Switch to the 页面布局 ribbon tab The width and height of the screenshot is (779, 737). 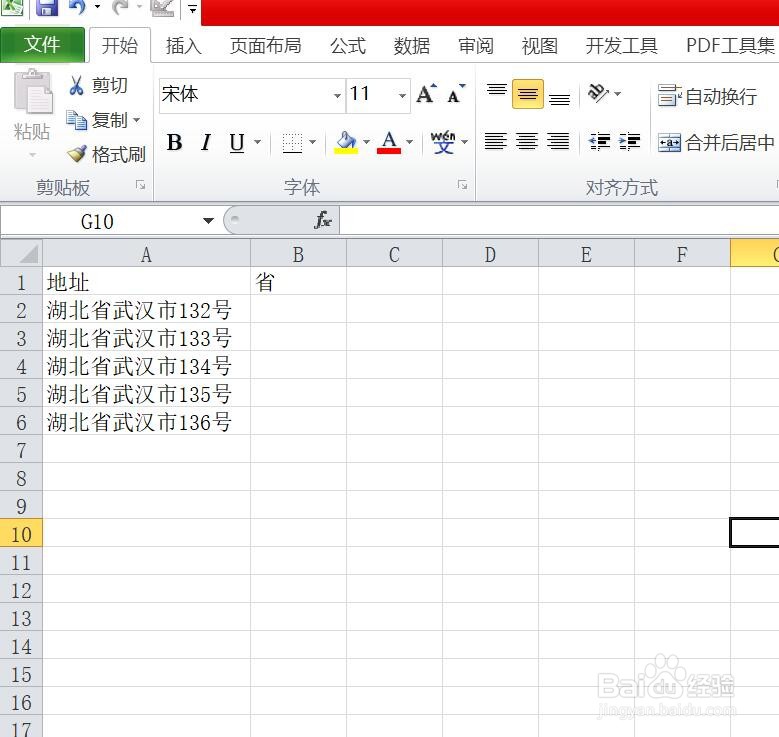pos(266,46)
